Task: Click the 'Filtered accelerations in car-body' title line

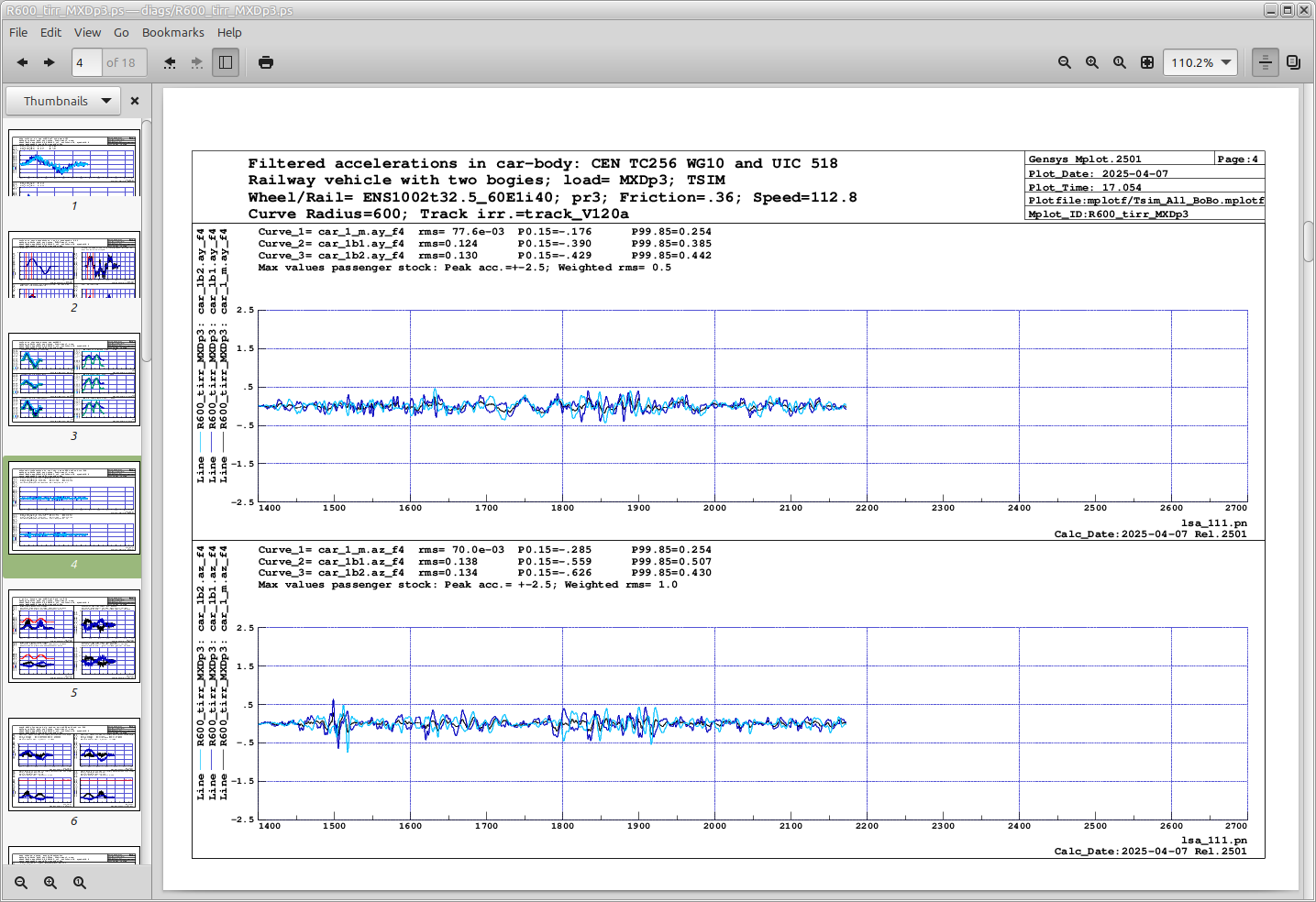Action: point(543,163)
